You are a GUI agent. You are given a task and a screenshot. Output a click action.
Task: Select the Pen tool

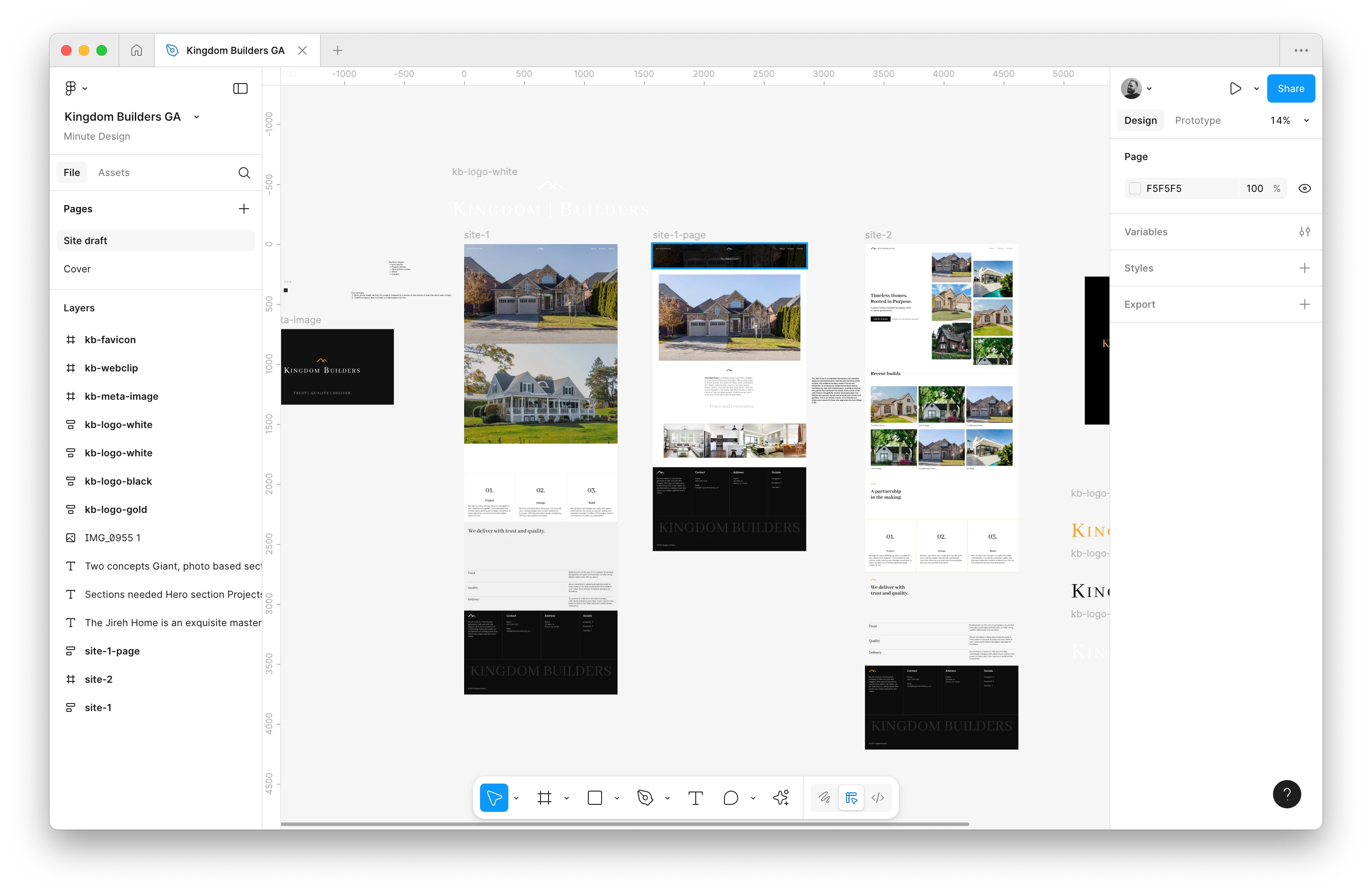[x=645, y=798]
